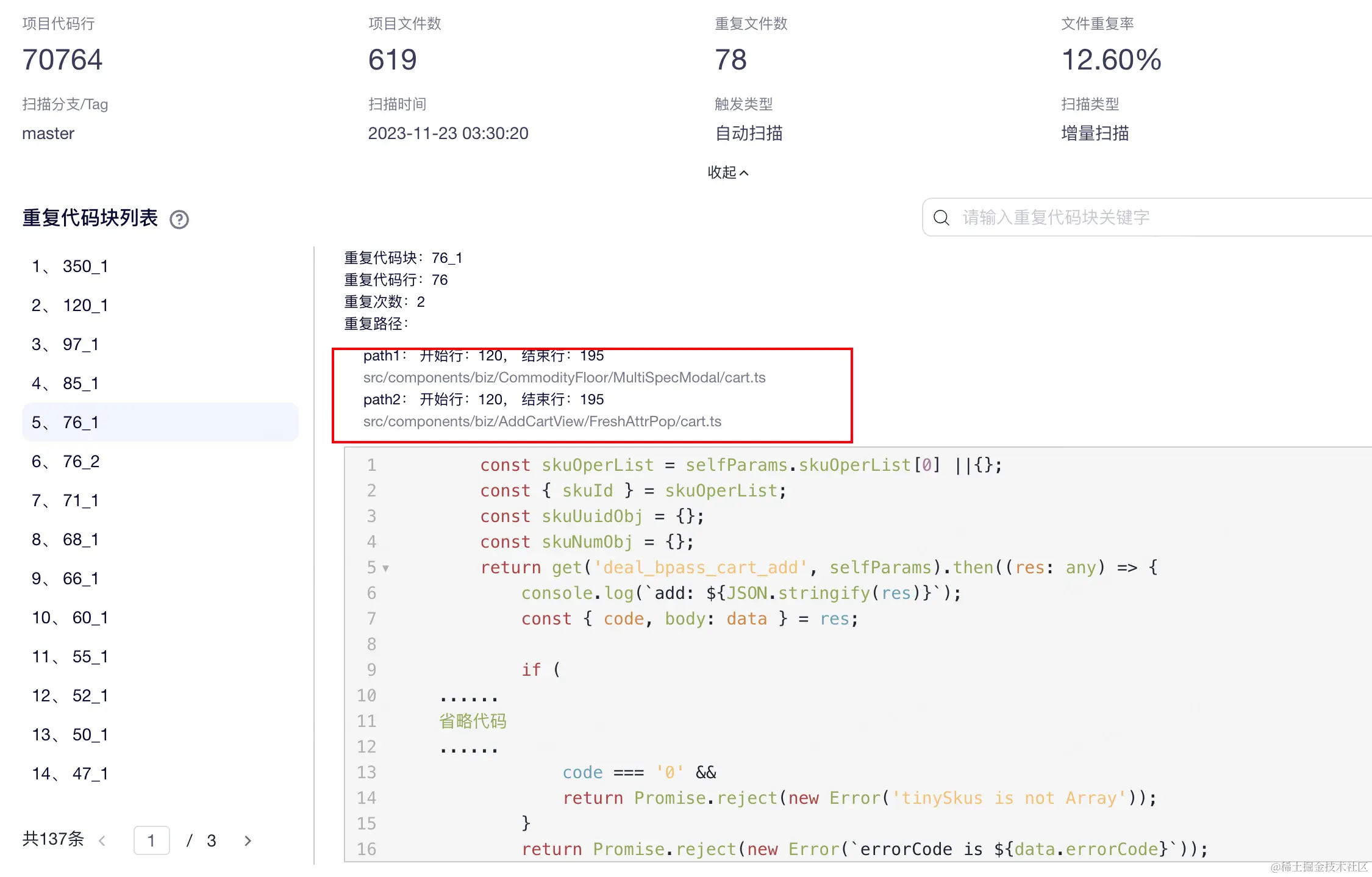Image resolution: width=1372 pixels, height=877 pixels.
Task: Click the page number input box
Action: 151,841
